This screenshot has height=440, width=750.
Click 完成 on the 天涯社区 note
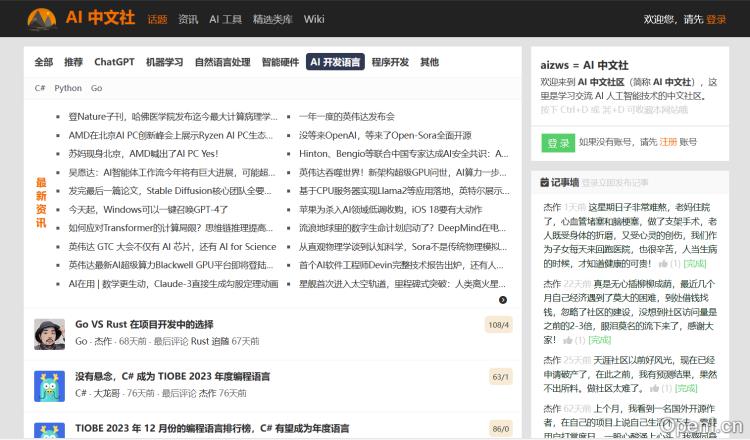click(686, 388)
